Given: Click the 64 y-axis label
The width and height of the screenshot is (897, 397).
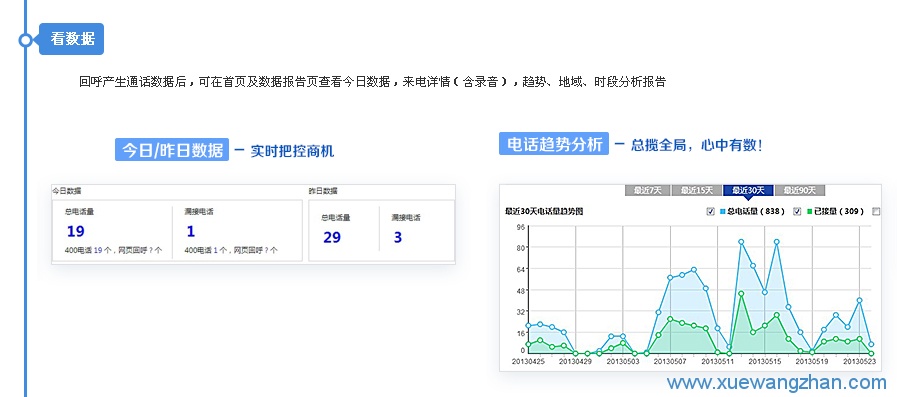Looking at the screenshot, I should pos(521,269).
